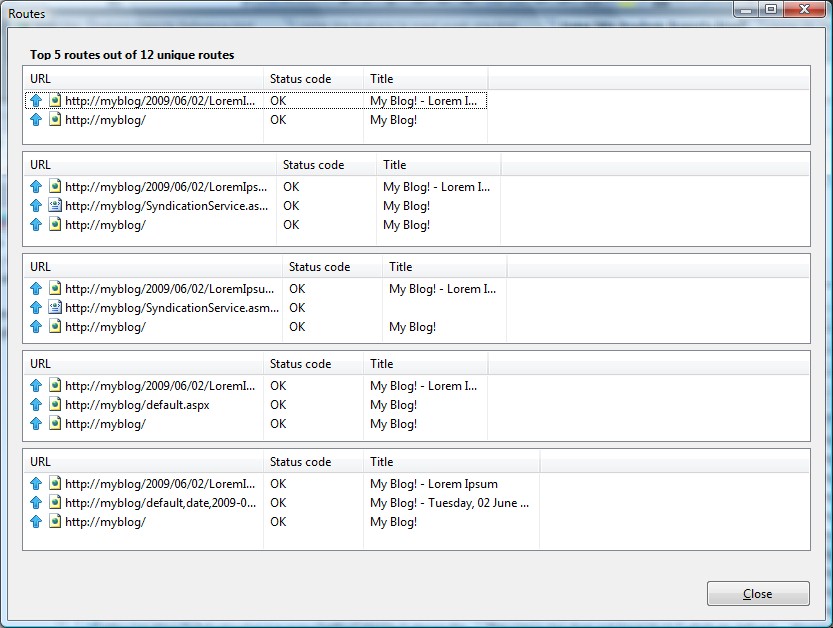This screenshot has width=833, height=628.
Task: Click the My Blog! title in the SyndicationService.as... row
Action: pos(406,206)
